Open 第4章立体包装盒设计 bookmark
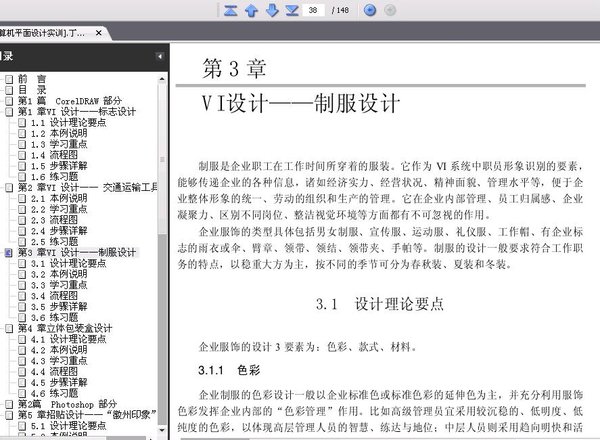Image resolution: width=600 pixels, height=440 pixels. tap(65, 328)
